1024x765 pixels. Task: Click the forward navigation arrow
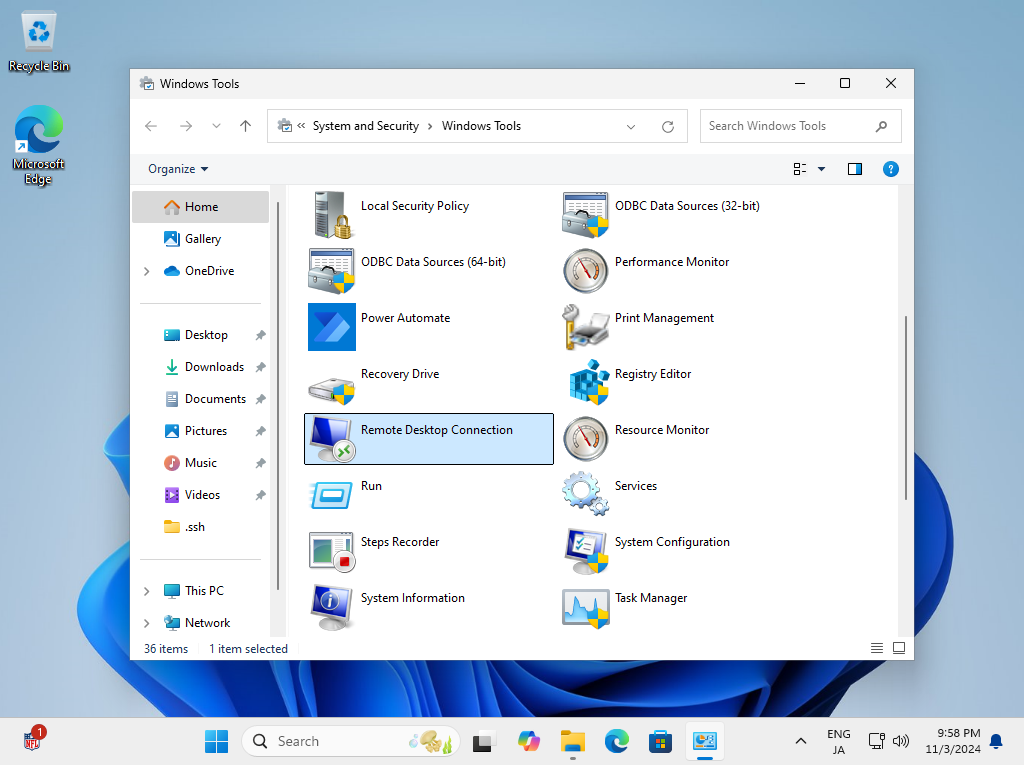point(186,126)
